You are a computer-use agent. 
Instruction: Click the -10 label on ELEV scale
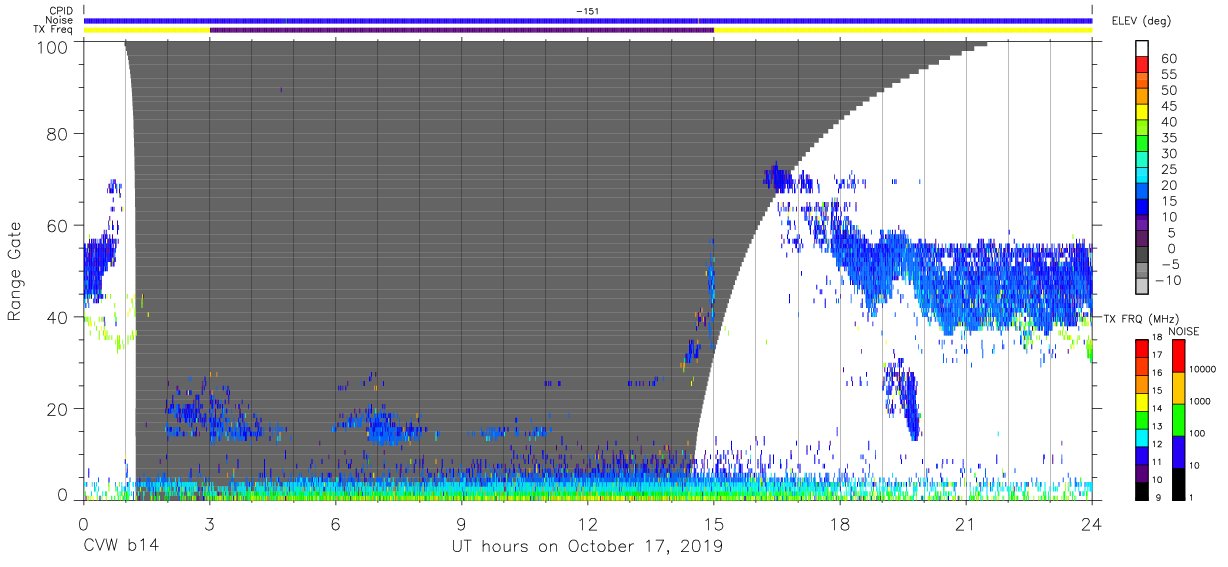(x=1169, y=280)
